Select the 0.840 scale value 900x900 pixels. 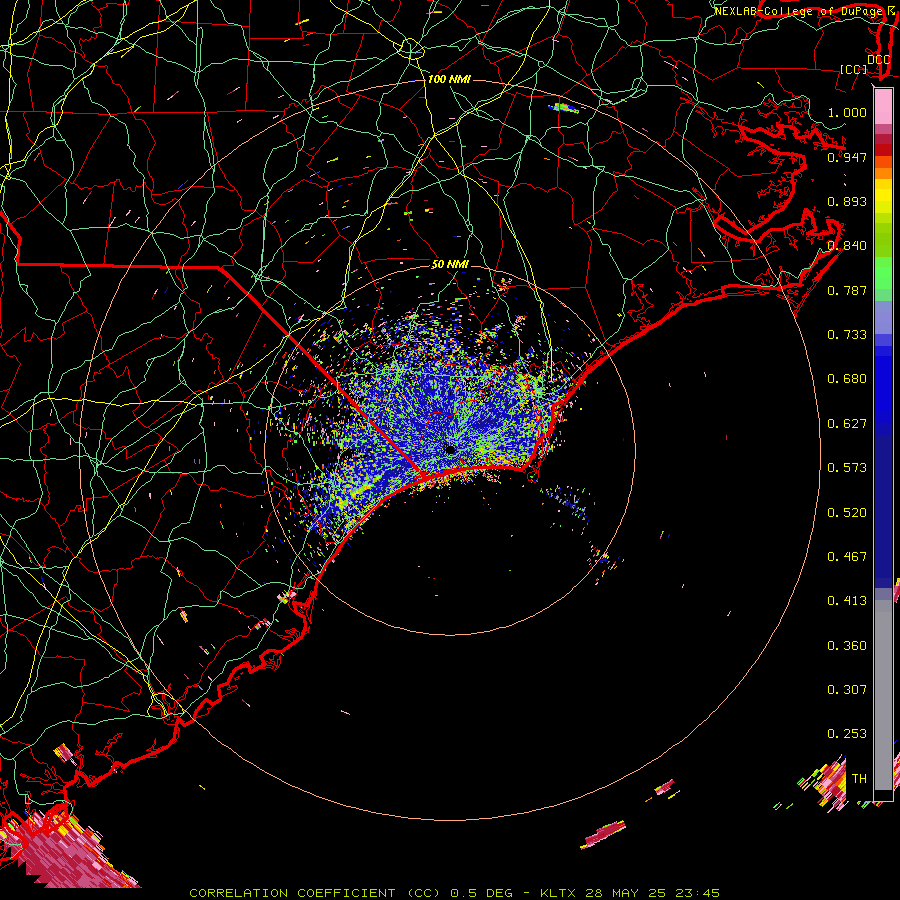(847, 246)
